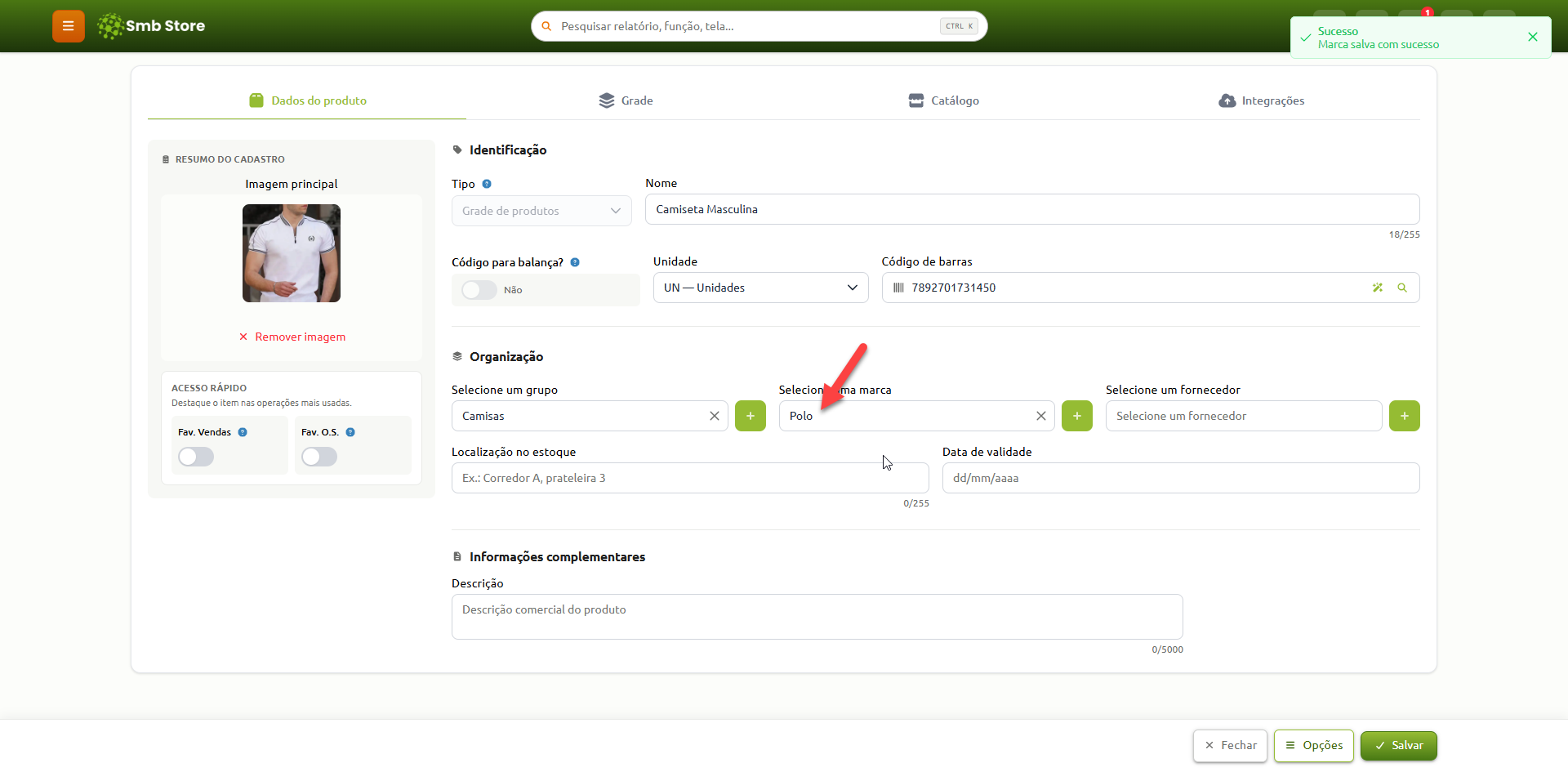1568x772 pixels.
Task: Click the Data de validade field
Action: tap(1181, 478)
